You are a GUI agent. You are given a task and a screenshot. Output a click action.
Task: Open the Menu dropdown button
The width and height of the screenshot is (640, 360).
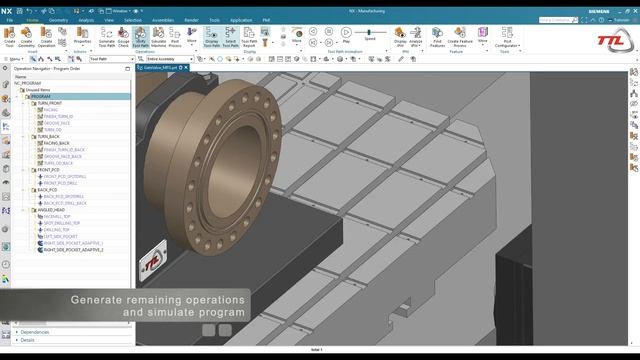point(13,59)
